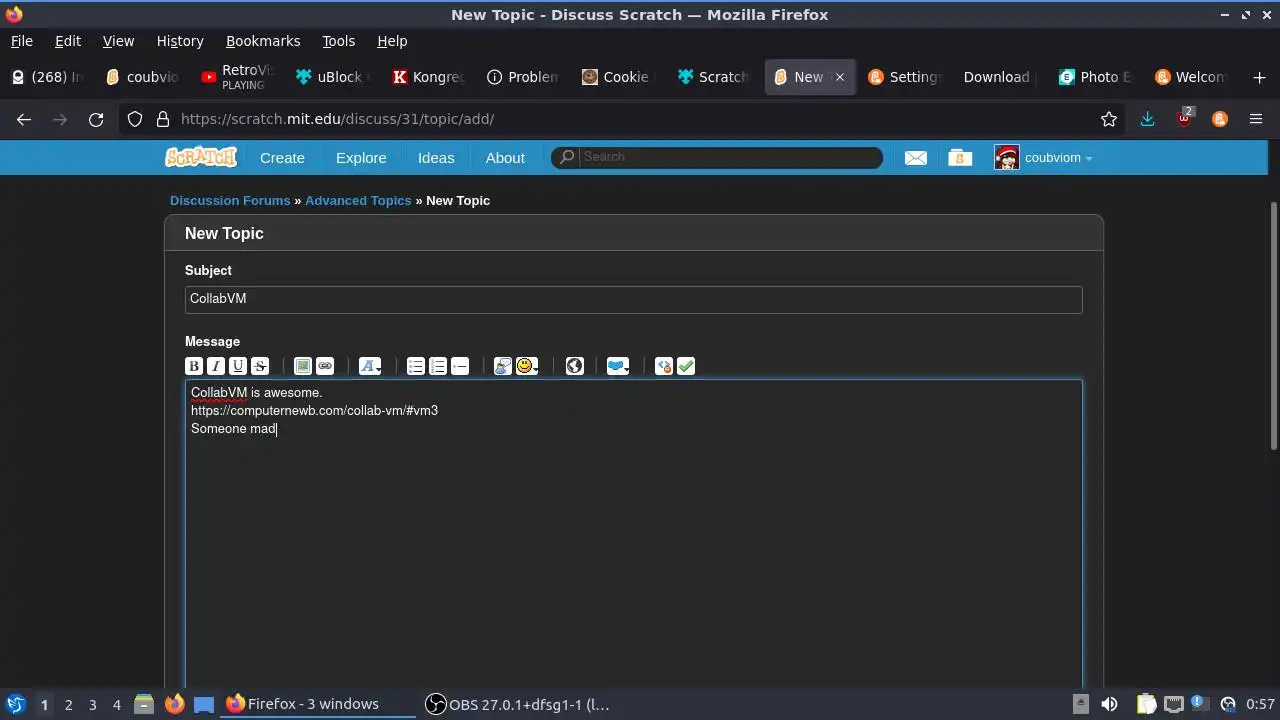This screenshot has width=1280, height=720.
Task: Go back to previous page
Action: point(24,119)
